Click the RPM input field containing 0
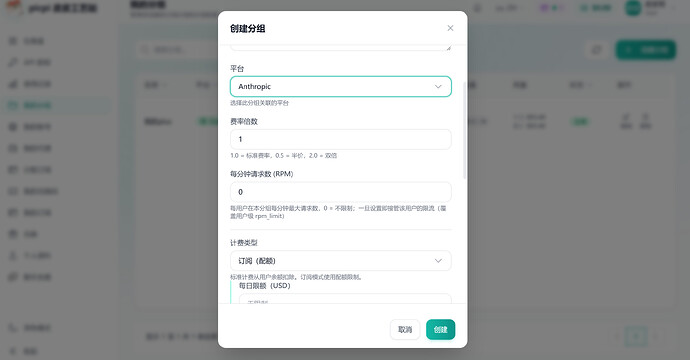The width and height of the screenshot is (690, 360). (341, 192)
